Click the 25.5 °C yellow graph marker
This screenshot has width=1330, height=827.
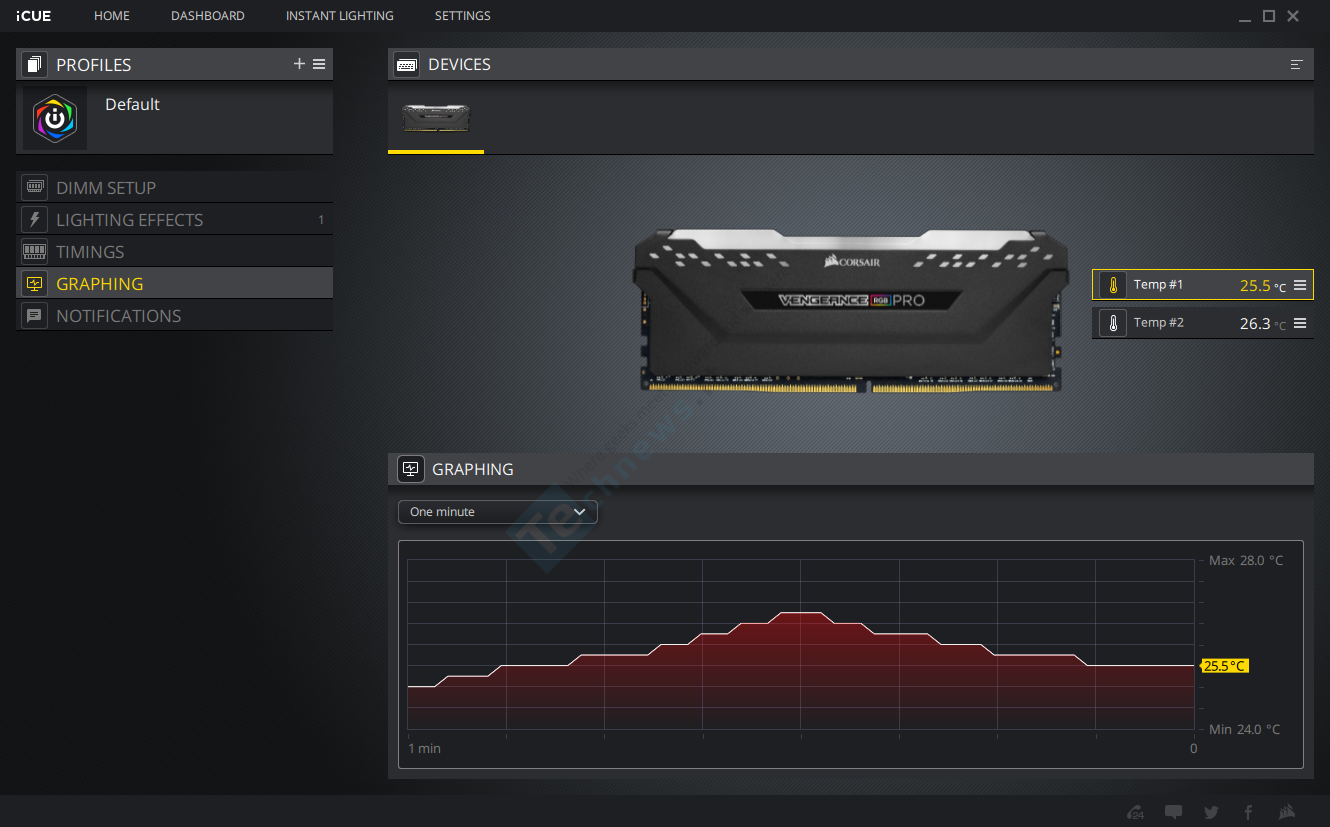[1224, 666]
